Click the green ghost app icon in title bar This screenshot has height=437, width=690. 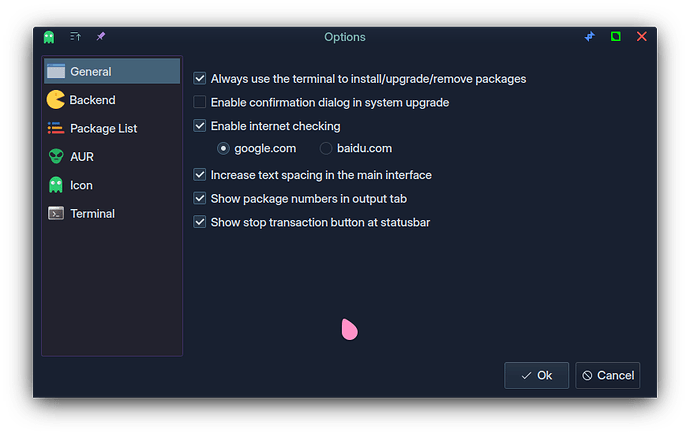click(x=49, y=37)
